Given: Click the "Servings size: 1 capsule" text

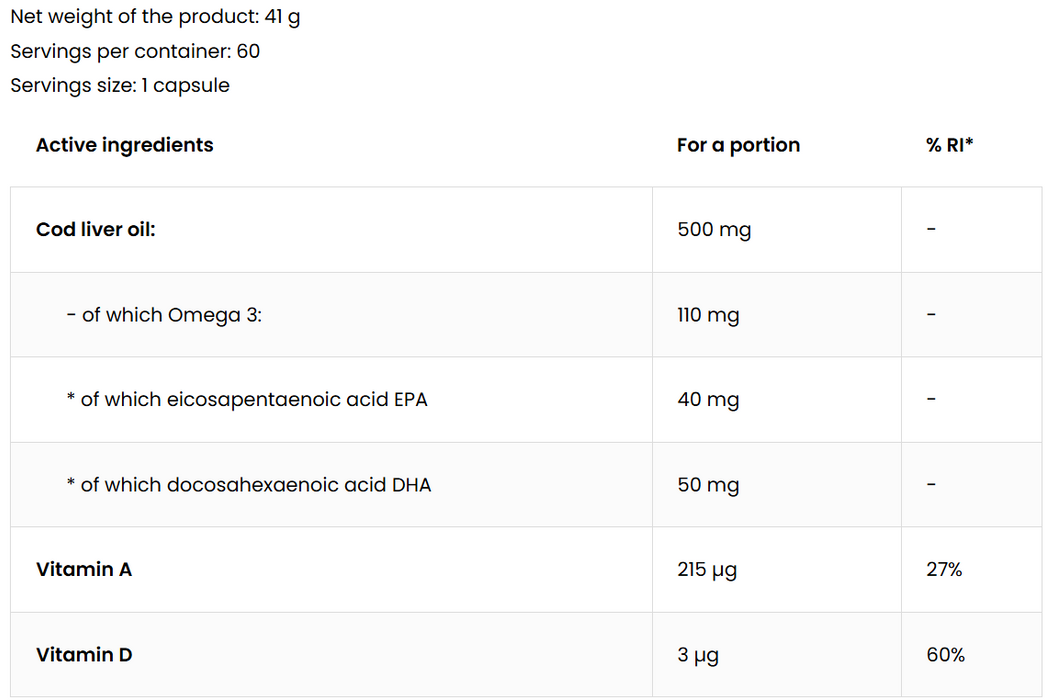Looking at the screenshot, I should (x=120, y=85).
